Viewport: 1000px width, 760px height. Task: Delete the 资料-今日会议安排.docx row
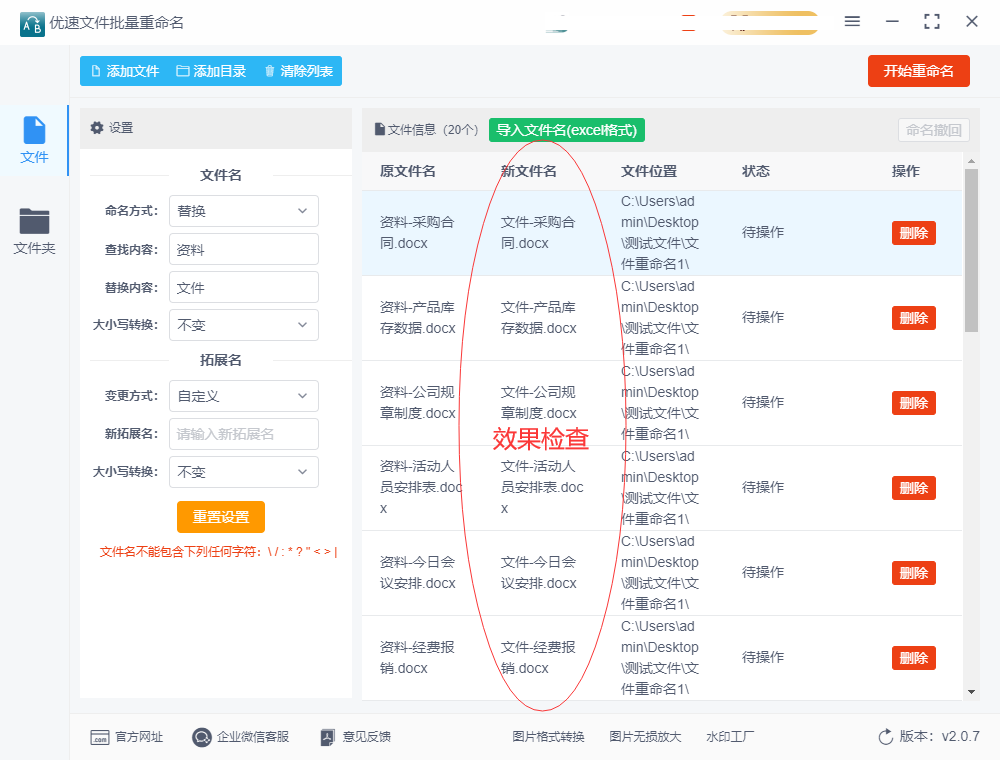913,573
